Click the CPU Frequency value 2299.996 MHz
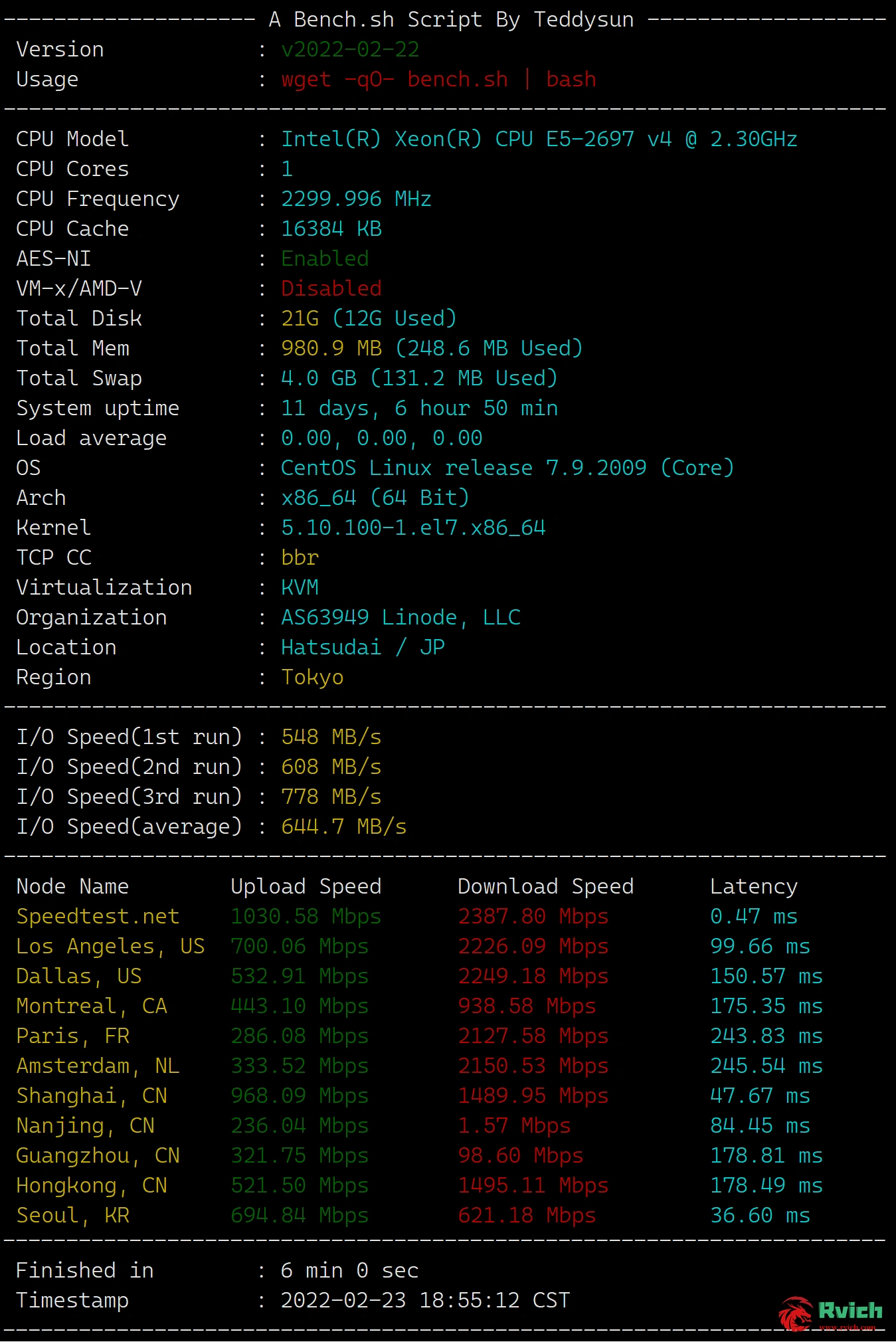896x1342 pixels. [x=356, y=199]
